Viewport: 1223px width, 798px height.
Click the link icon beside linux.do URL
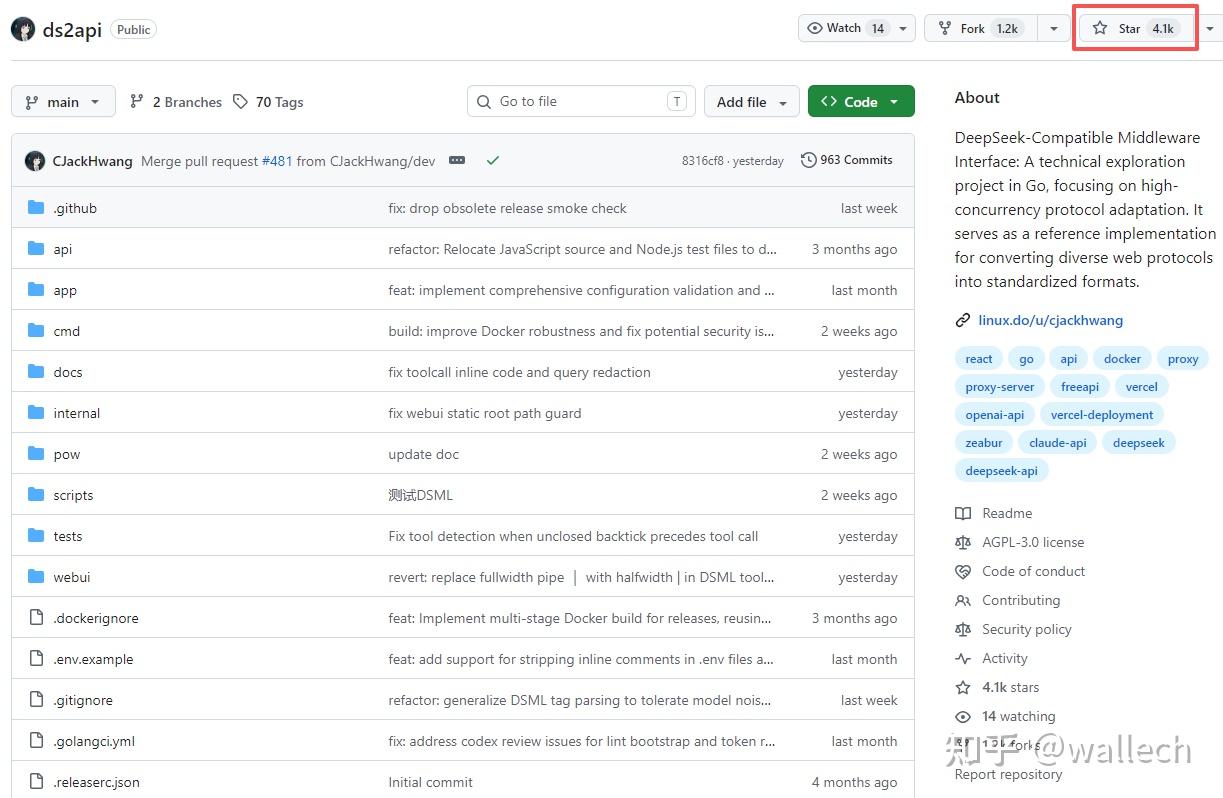tap(963, 320)
